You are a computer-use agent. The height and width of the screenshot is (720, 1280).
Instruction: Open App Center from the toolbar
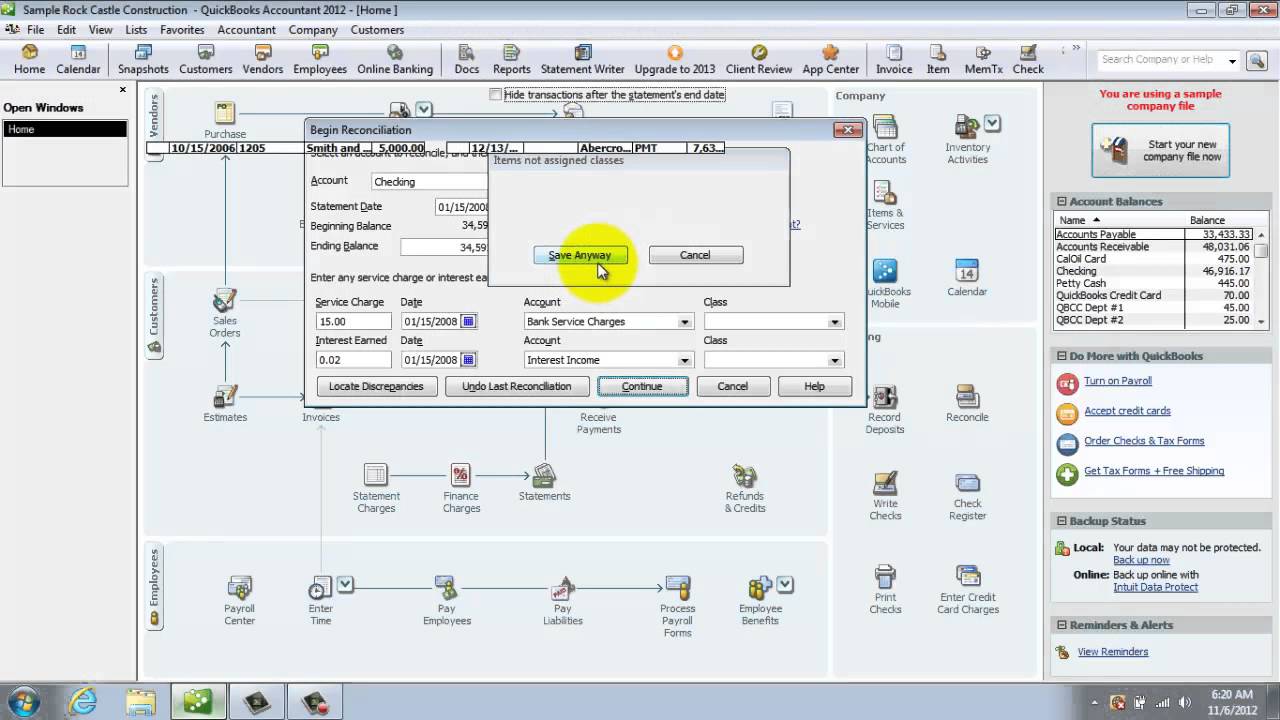point(830,60)
